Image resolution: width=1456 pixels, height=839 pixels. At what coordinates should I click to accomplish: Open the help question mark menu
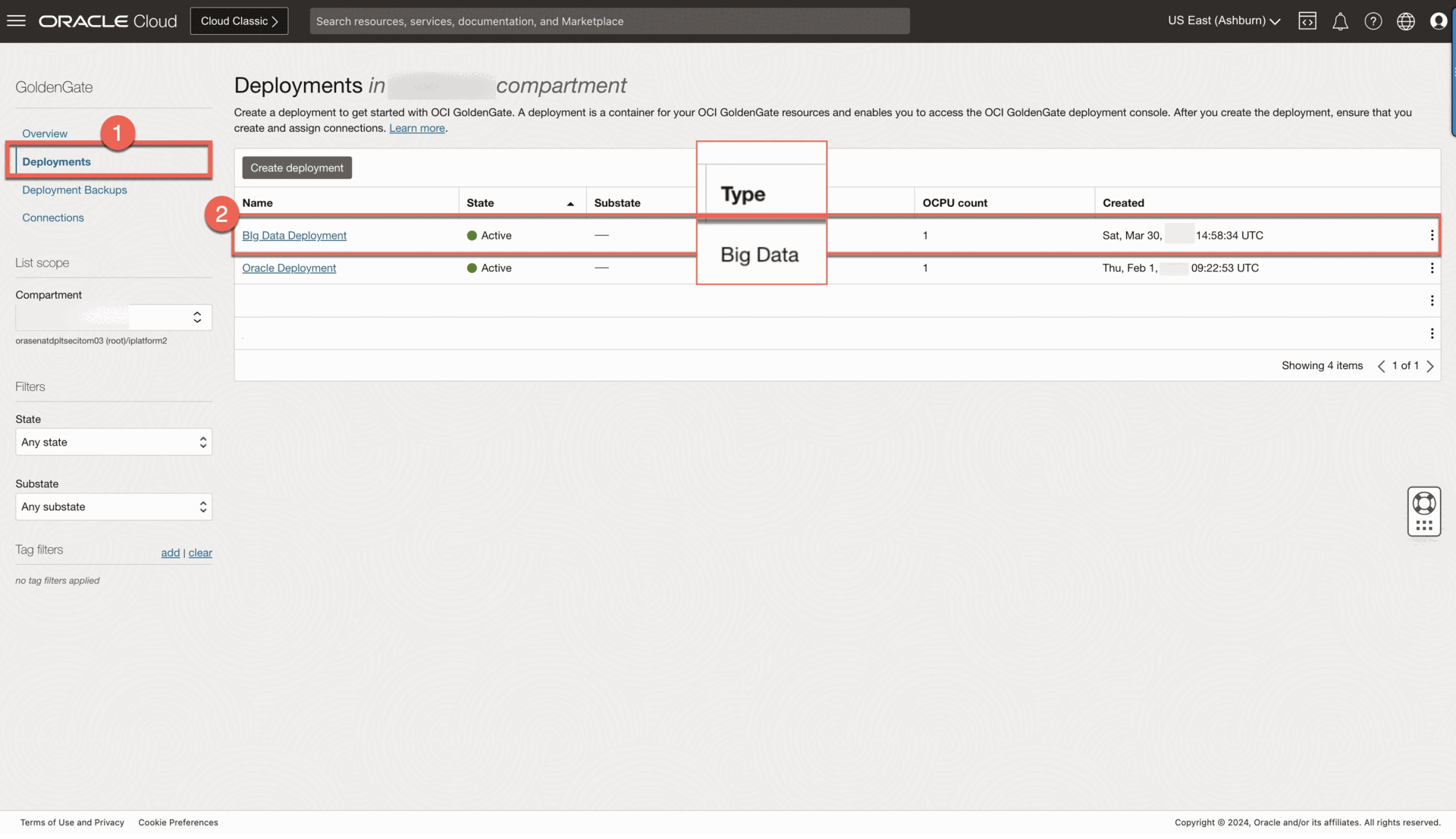click(1373, 21)
